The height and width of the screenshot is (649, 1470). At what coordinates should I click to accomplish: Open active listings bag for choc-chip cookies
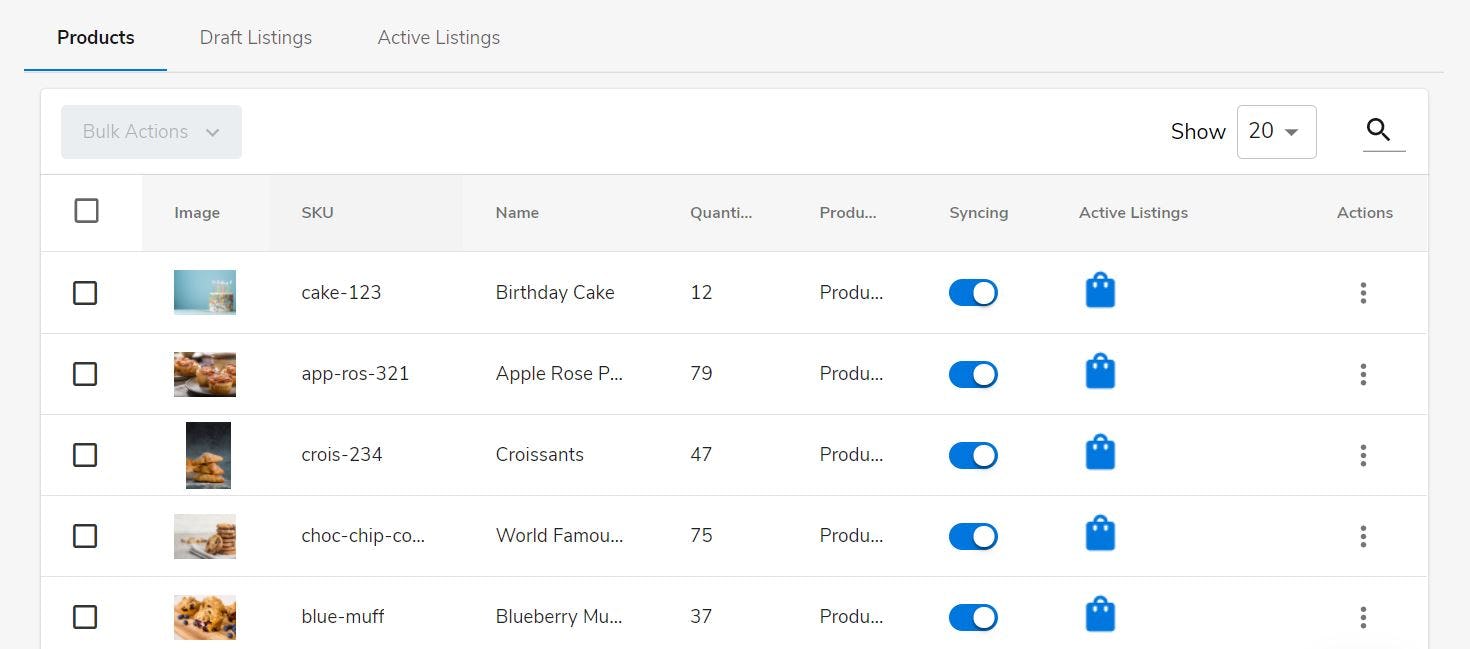pos(1100,534)
